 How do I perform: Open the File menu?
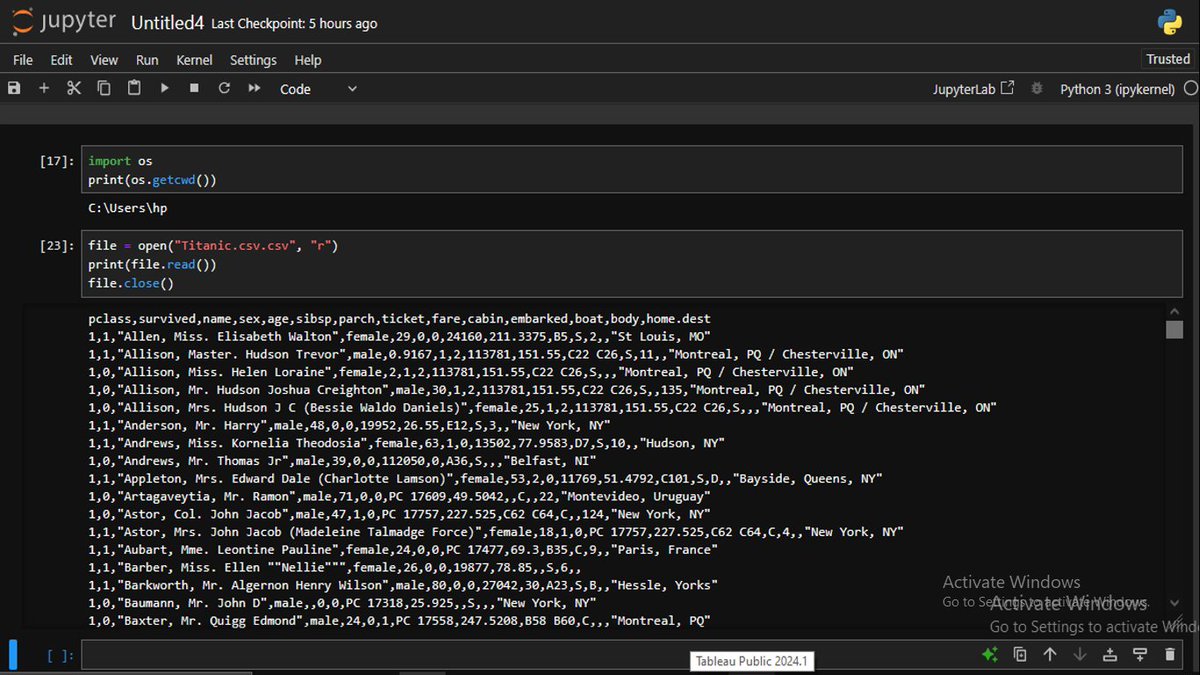pyautogui.click(x=23, y=60)
